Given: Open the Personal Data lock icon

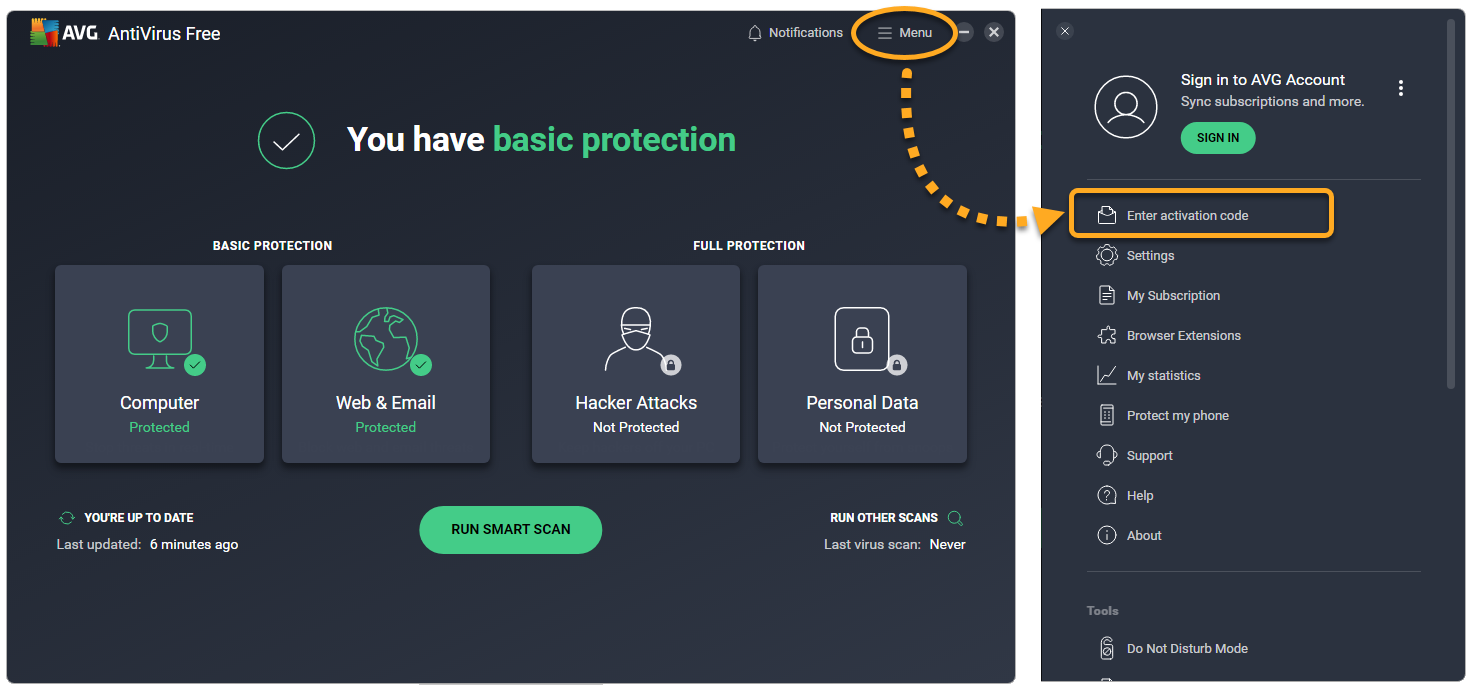Looking at the screenshot, I should click(x=862, y=340).
